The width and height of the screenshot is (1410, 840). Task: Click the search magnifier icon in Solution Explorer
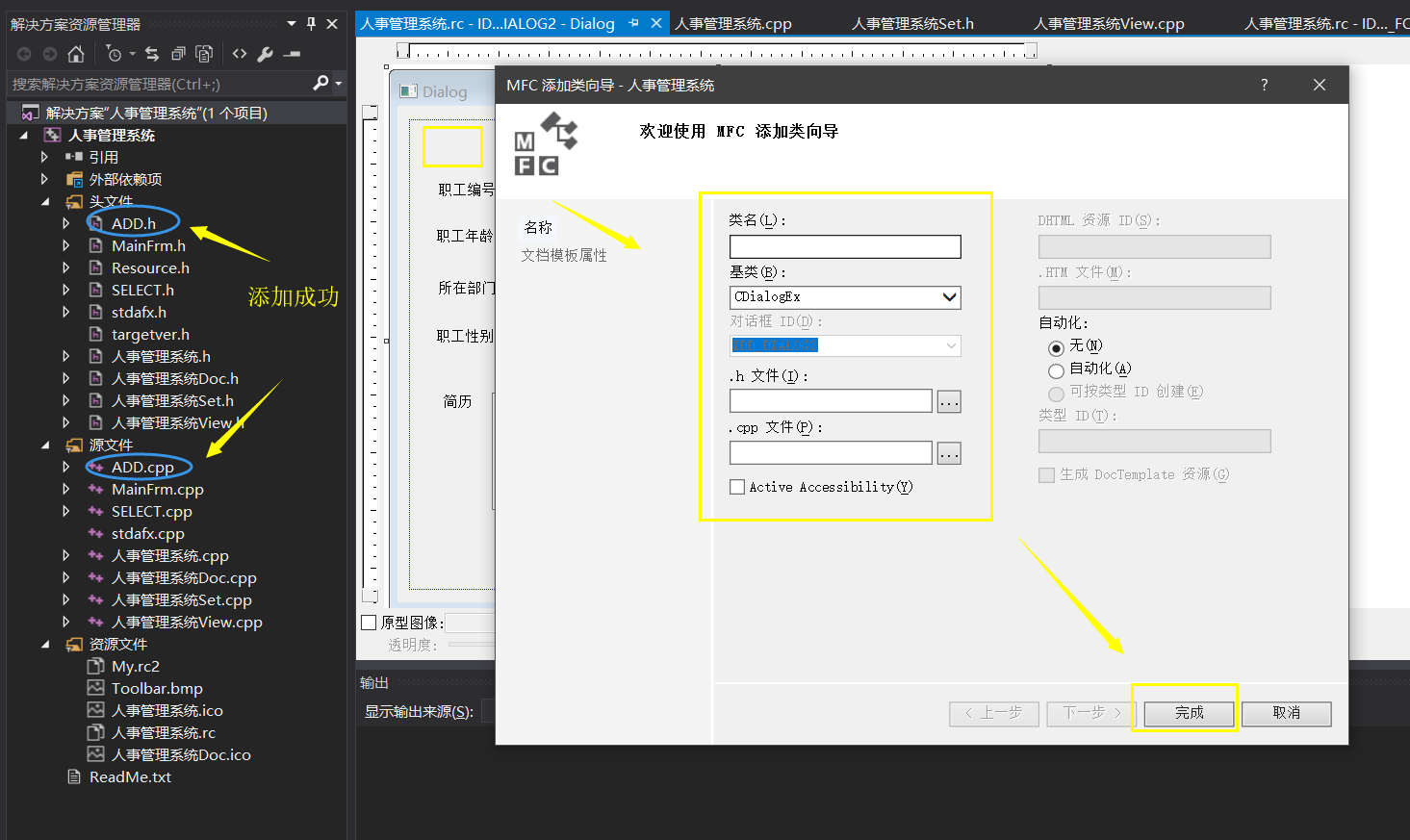321,84
